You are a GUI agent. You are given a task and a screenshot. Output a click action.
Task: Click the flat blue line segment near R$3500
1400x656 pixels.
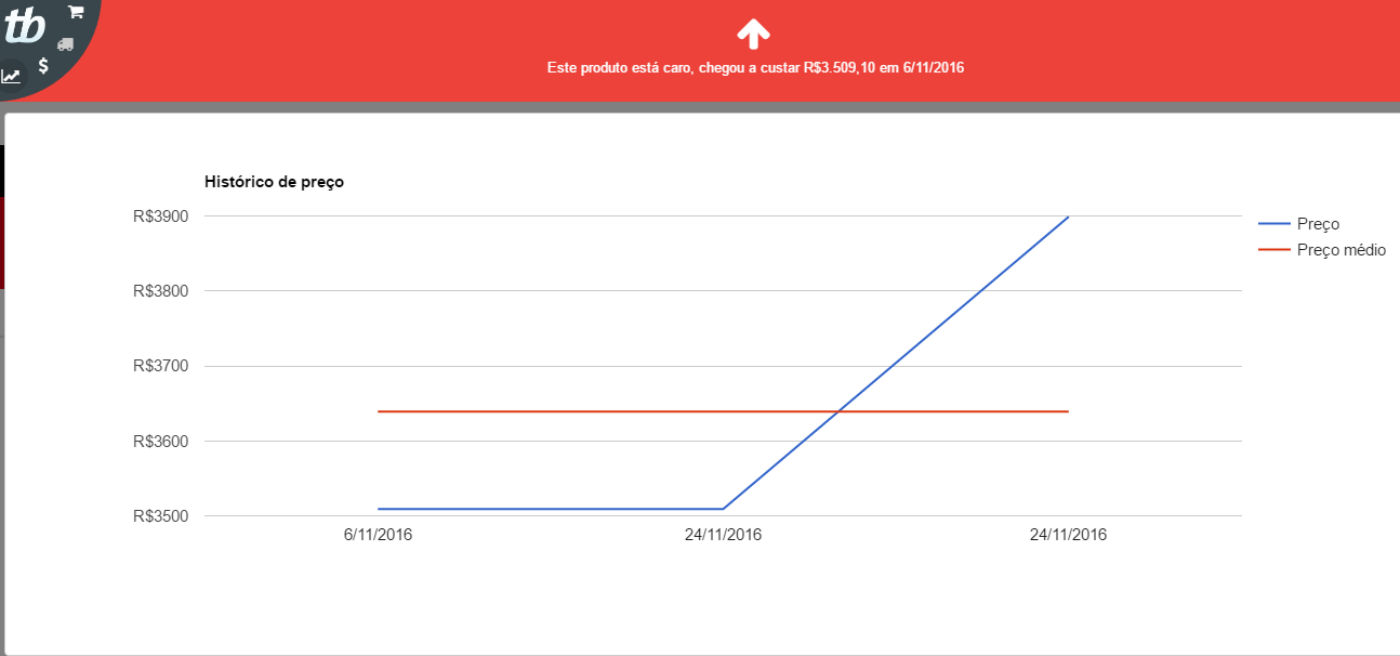coord(550,509)
